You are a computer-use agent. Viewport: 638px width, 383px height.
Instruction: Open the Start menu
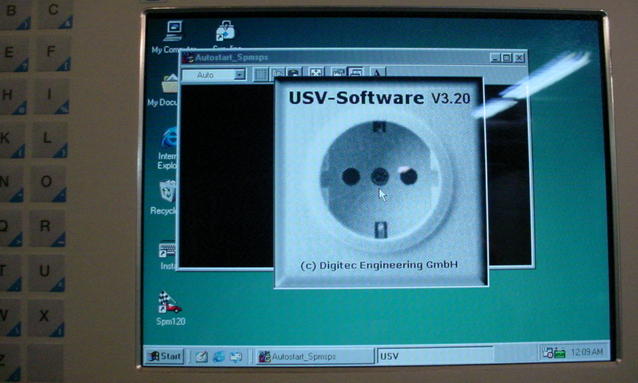click(165, 357)
